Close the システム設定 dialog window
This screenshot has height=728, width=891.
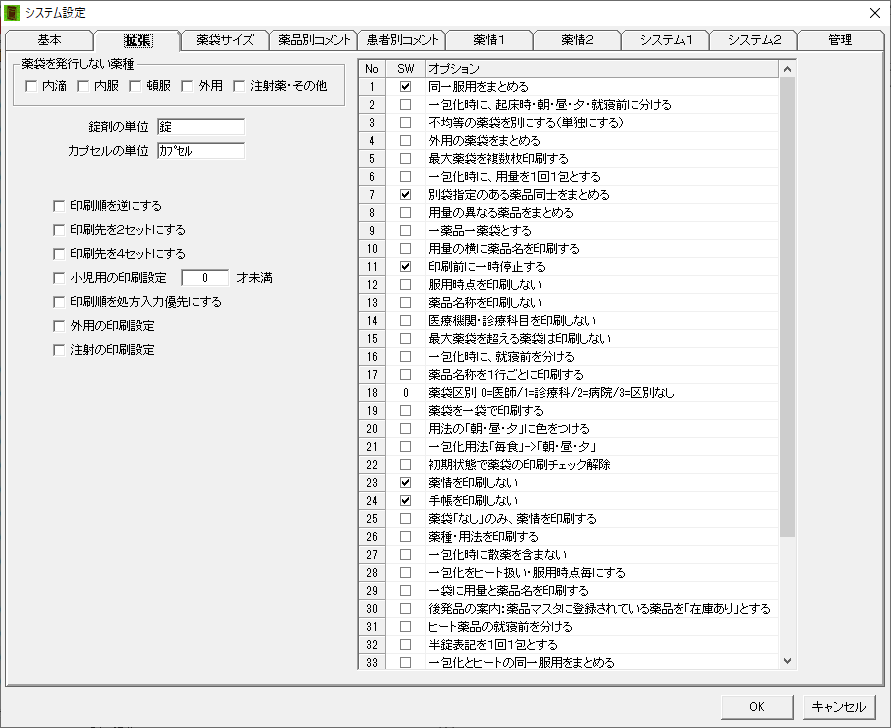coord(872,12)
